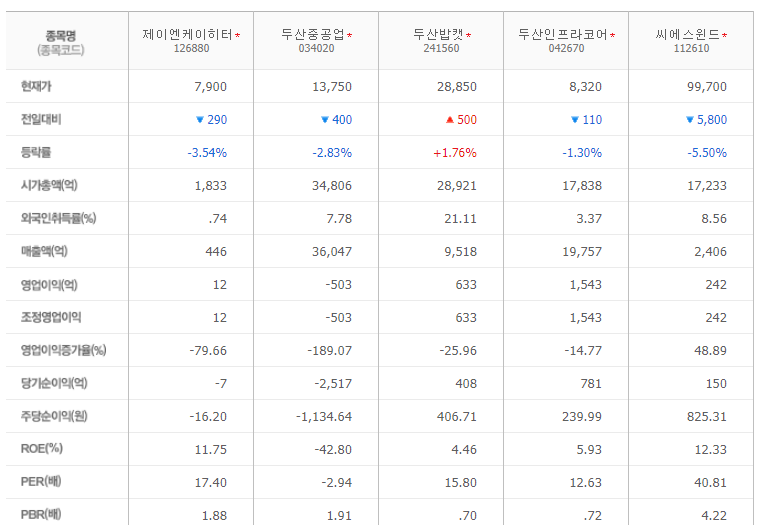Click growth rate value 48.89

710,351
